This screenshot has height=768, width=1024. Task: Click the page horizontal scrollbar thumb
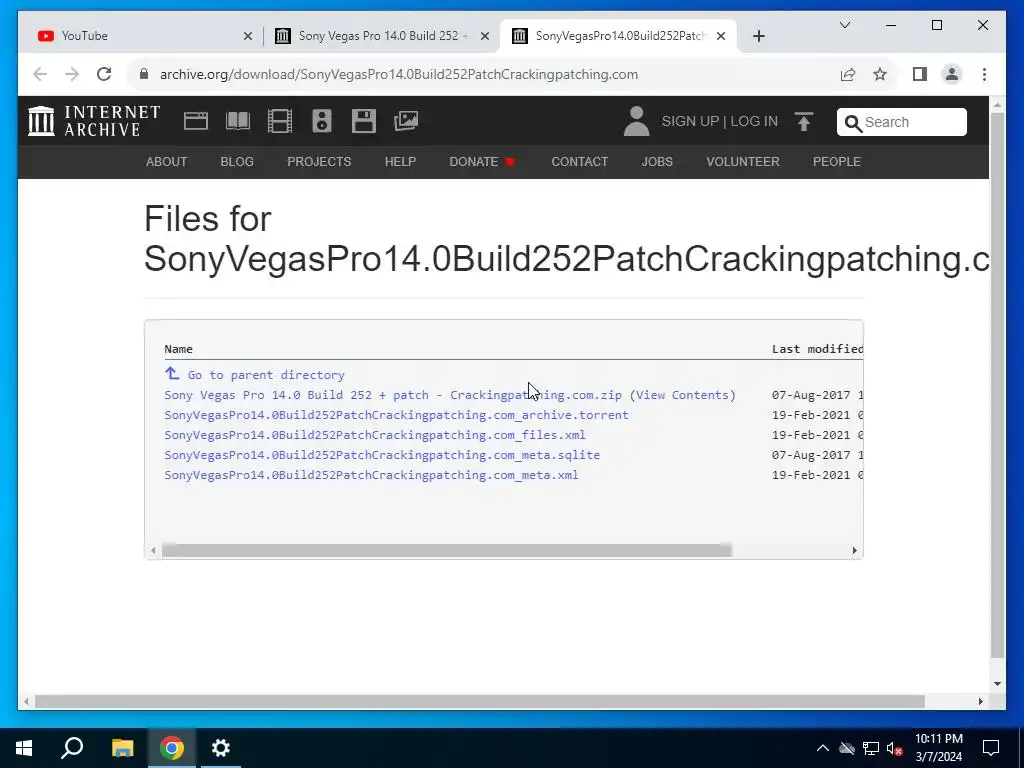point(479,701)
